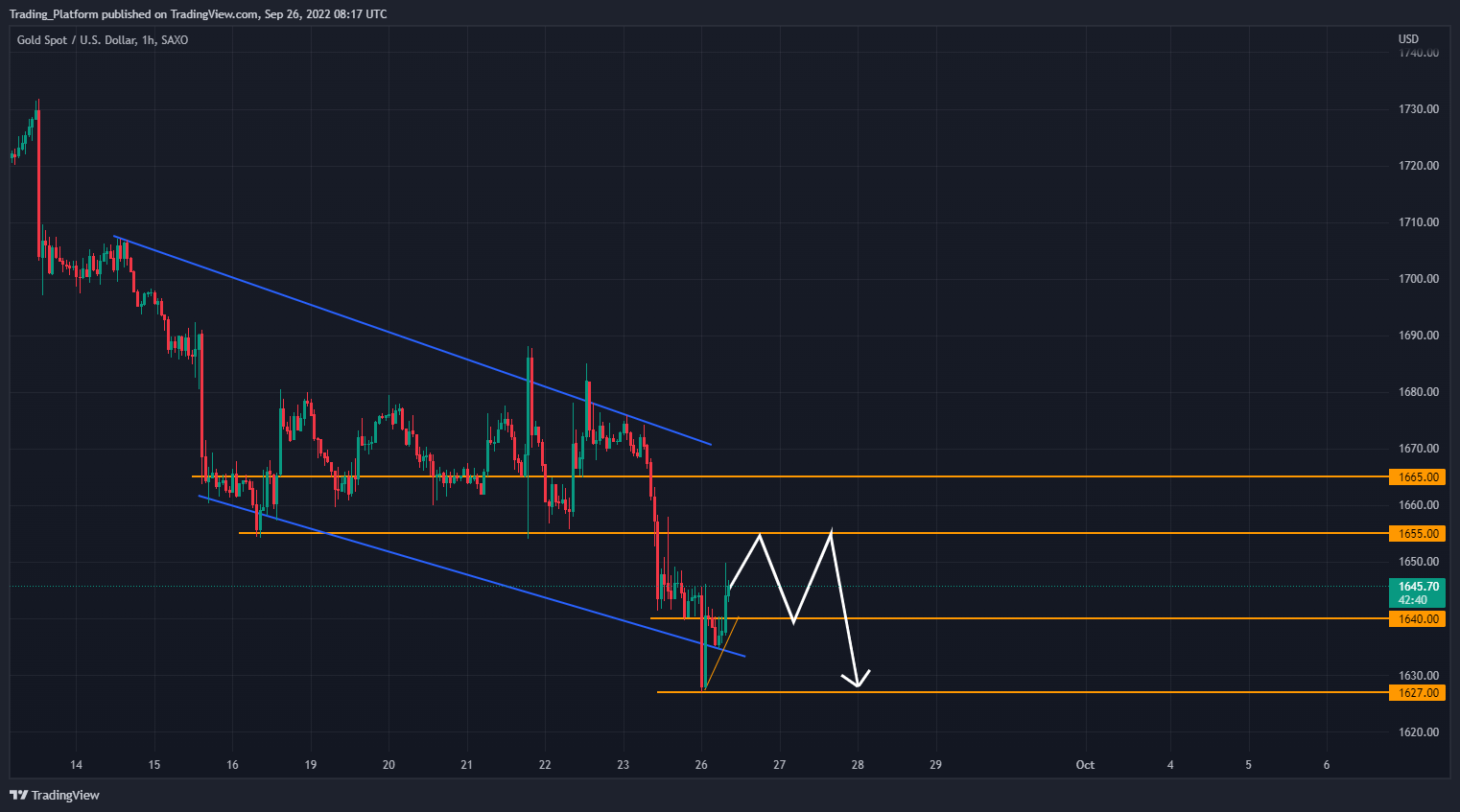This screenshot has width=1460, height=812.
Task: Click the 1650.00 price axis value
Action: pos(1418,562)
